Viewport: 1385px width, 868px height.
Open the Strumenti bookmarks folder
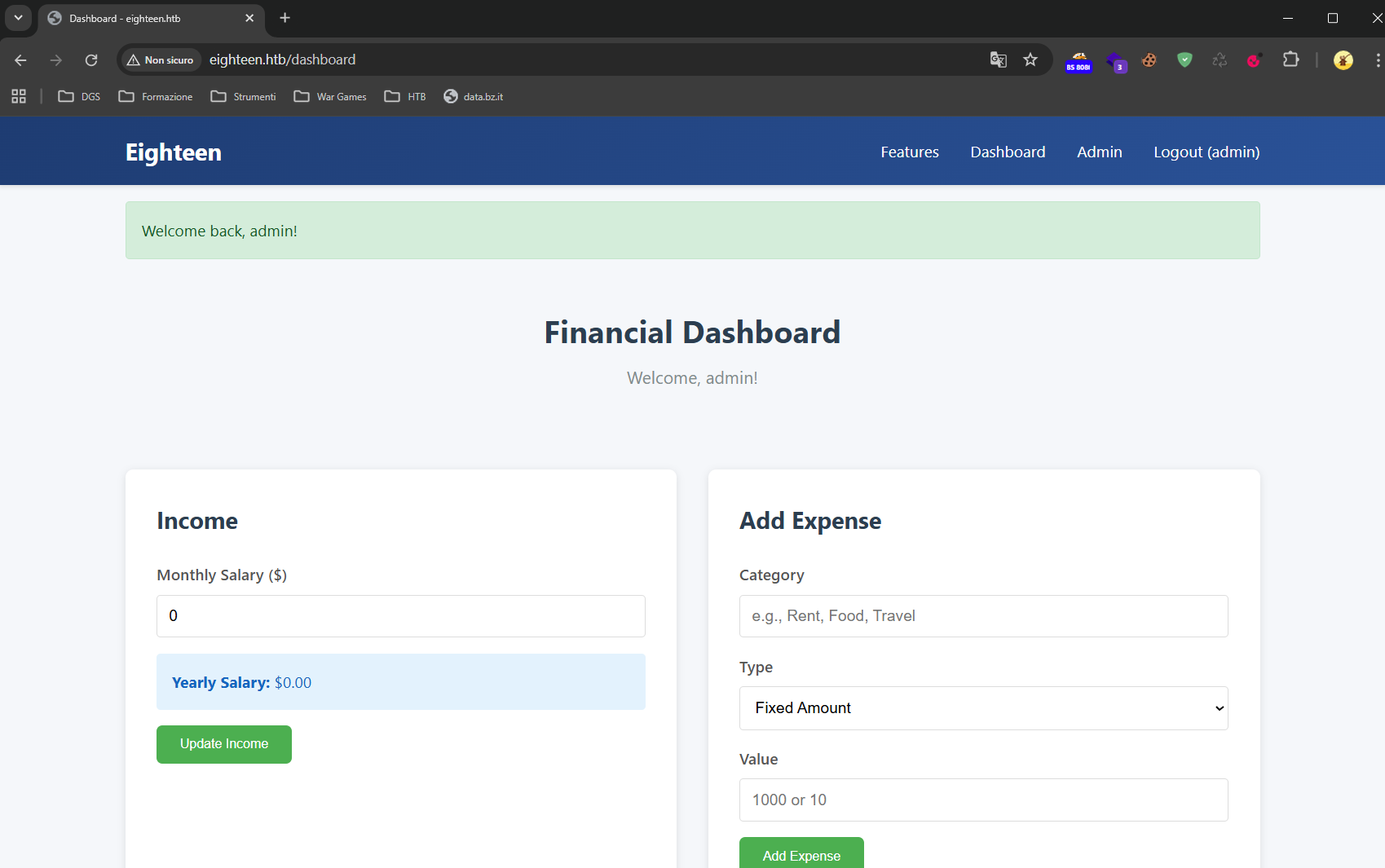(x=243, y=96)
